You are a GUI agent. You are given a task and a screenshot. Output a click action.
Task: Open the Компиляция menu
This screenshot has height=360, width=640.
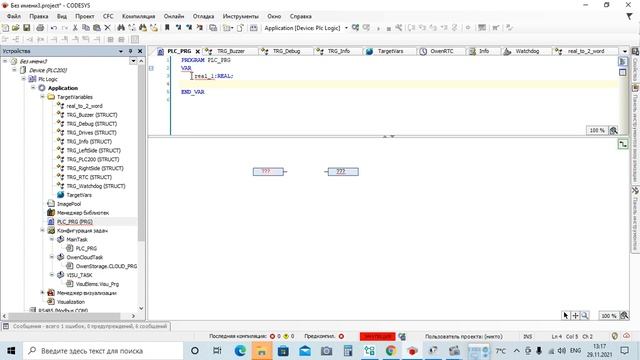pyautogui.click(x=138, y=16)
